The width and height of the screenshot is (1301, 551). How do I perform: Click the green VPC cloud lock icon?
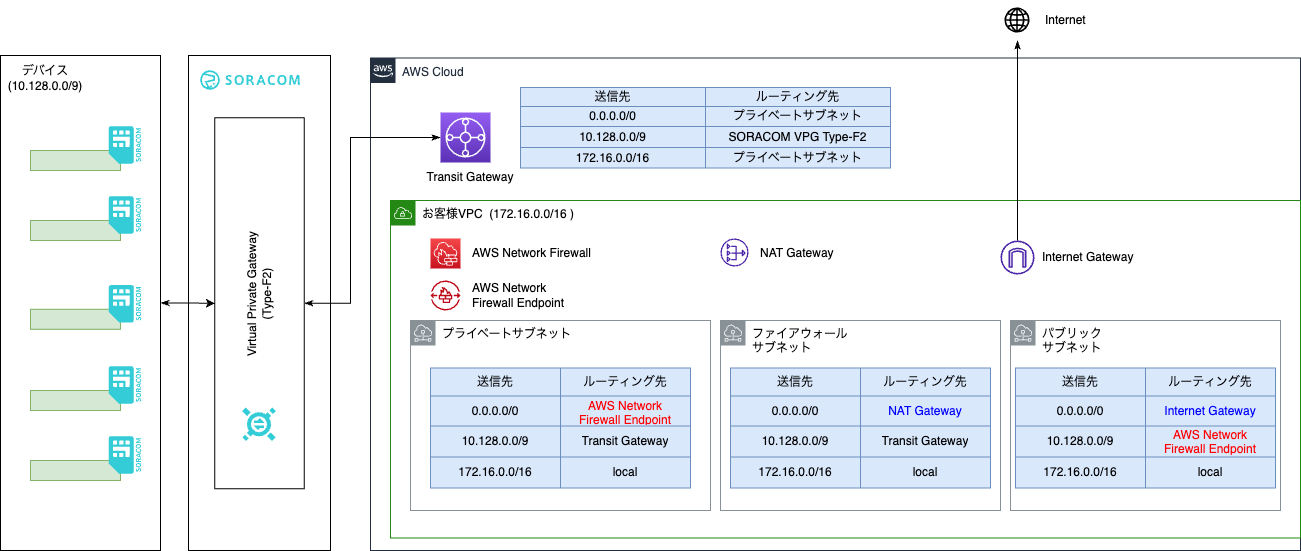tap(402, 213)
